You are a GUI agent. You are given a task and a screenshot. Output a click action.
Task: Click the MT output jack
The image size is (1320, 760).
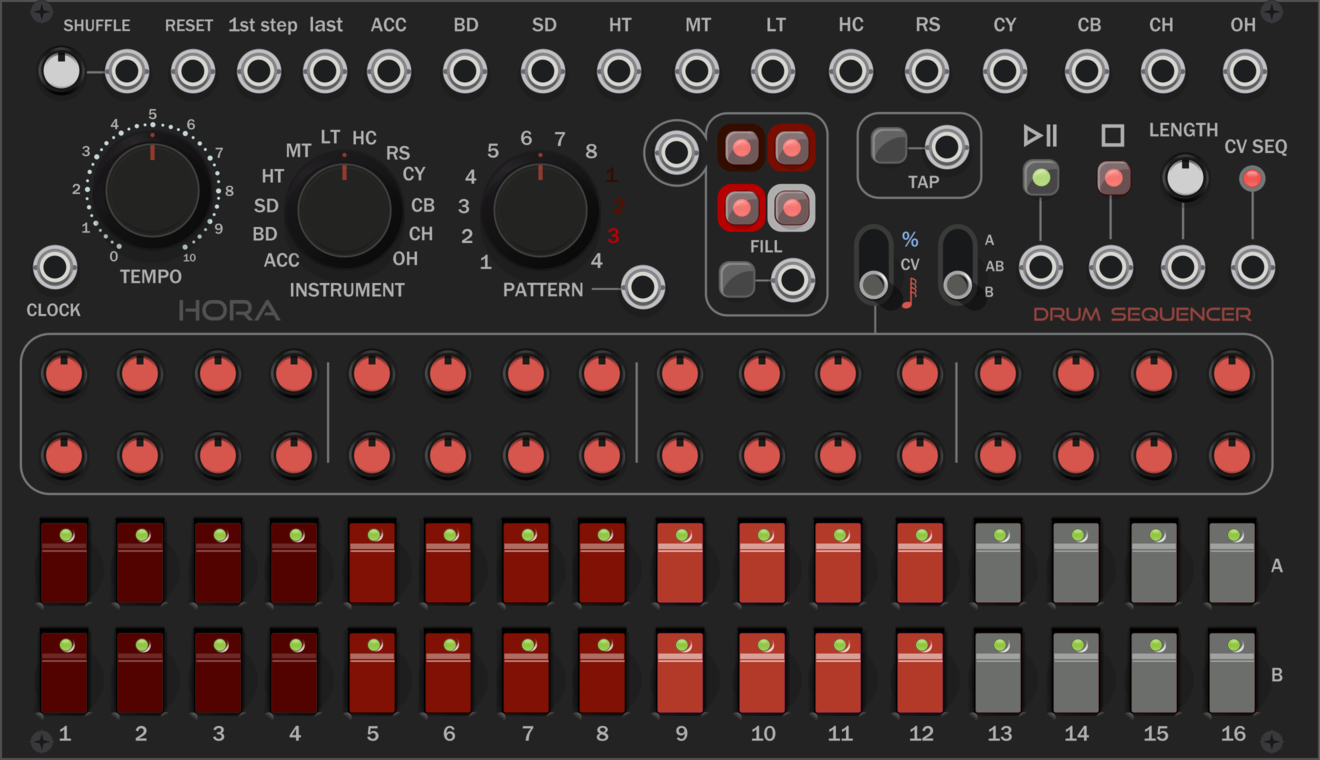tap(697, 72)
